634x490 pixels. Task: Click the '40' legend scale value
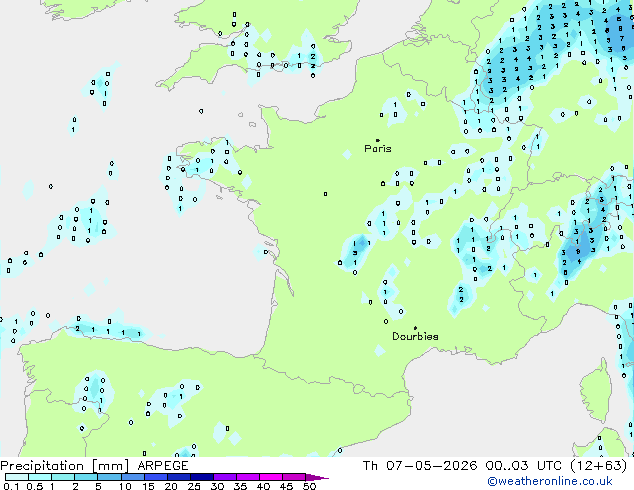pos(263,486)
